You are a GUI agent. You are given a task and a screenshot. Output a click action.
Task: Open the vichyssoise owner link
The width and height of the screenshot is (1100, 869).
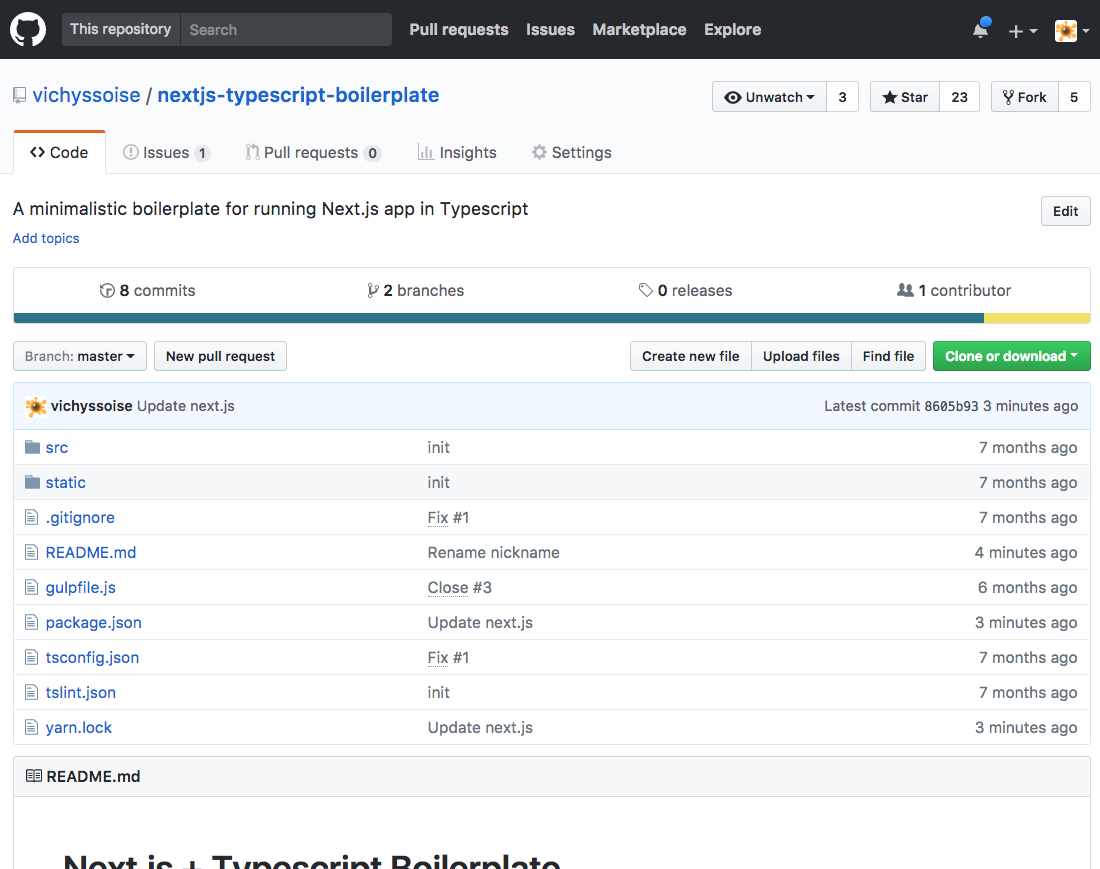[86, 95]
